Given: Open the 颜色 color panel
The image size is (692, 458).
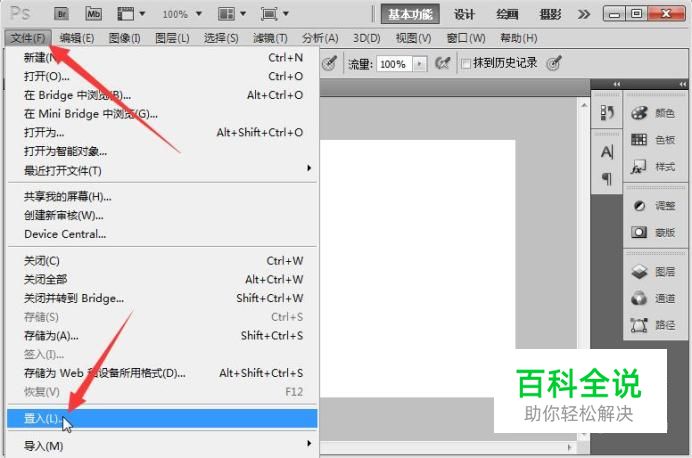Looking at the screenshot, I should (x=654, y=113).
